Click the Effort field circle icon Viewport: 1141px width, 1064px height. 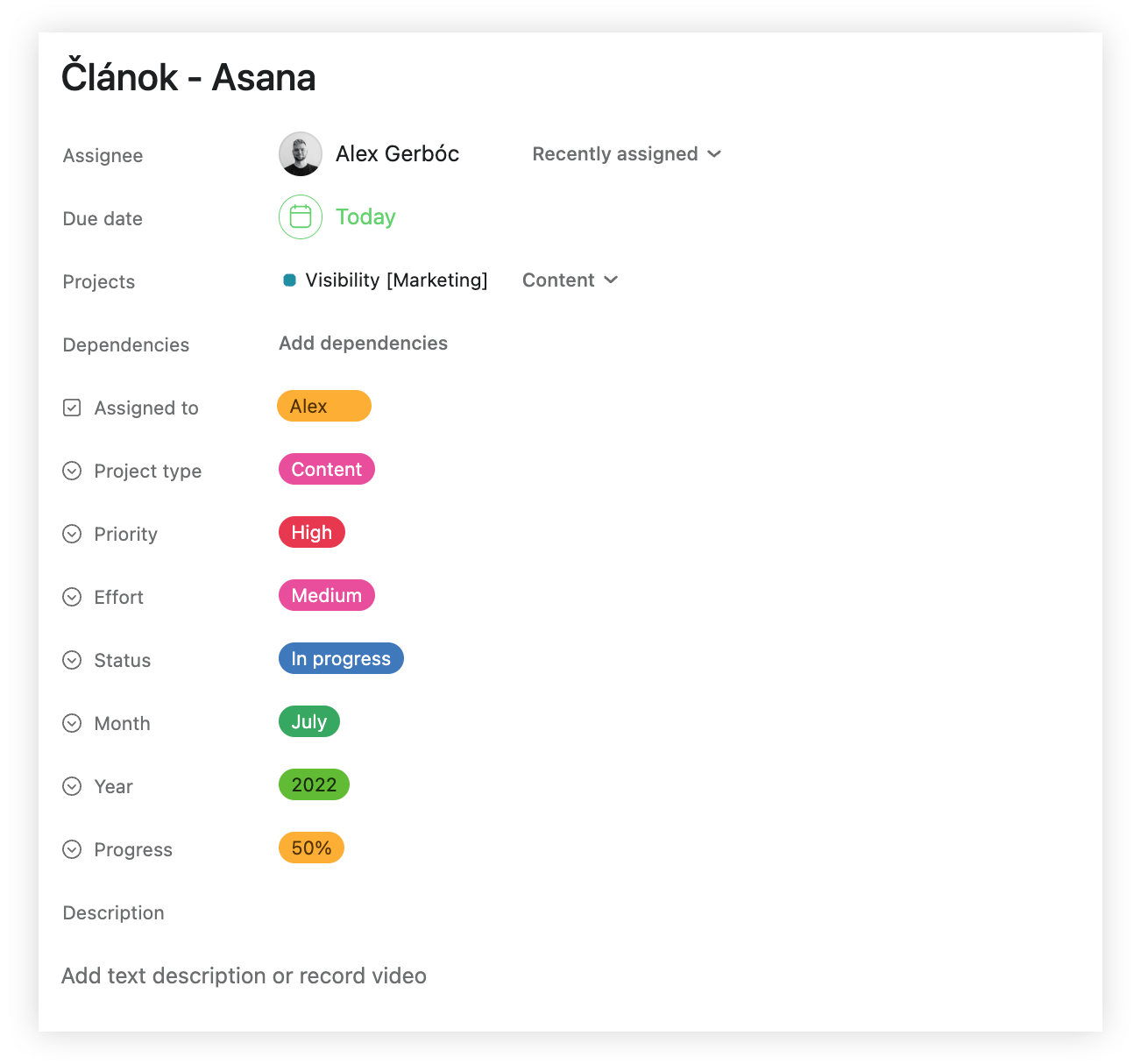point(72,597)
